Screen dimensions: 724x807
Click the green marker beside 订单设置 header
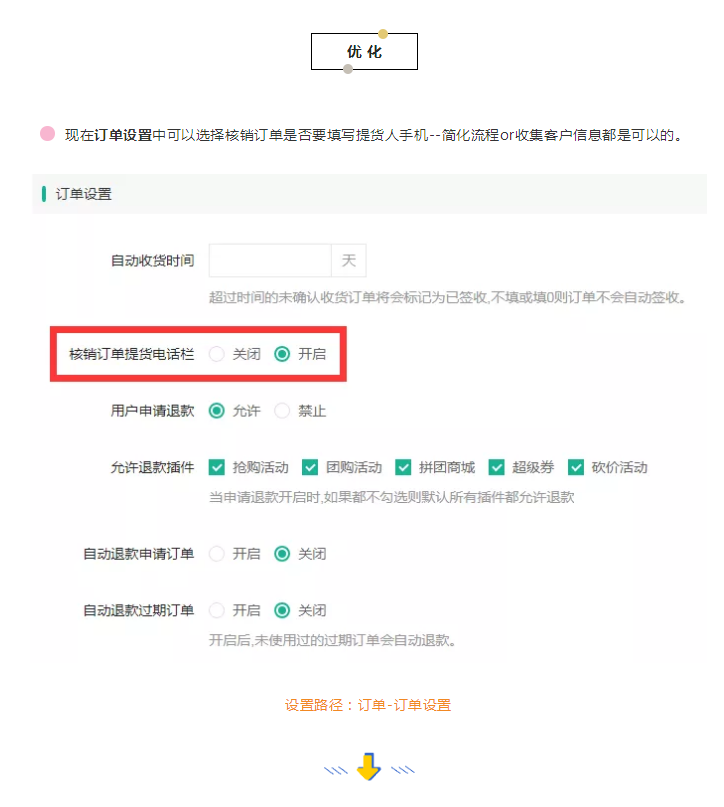44,194
